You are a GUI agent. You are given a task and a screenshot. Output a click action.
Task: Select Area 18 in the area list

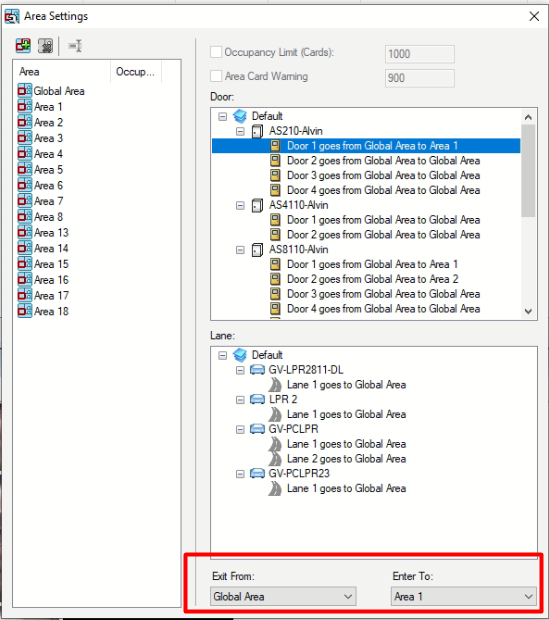point(51,311)
